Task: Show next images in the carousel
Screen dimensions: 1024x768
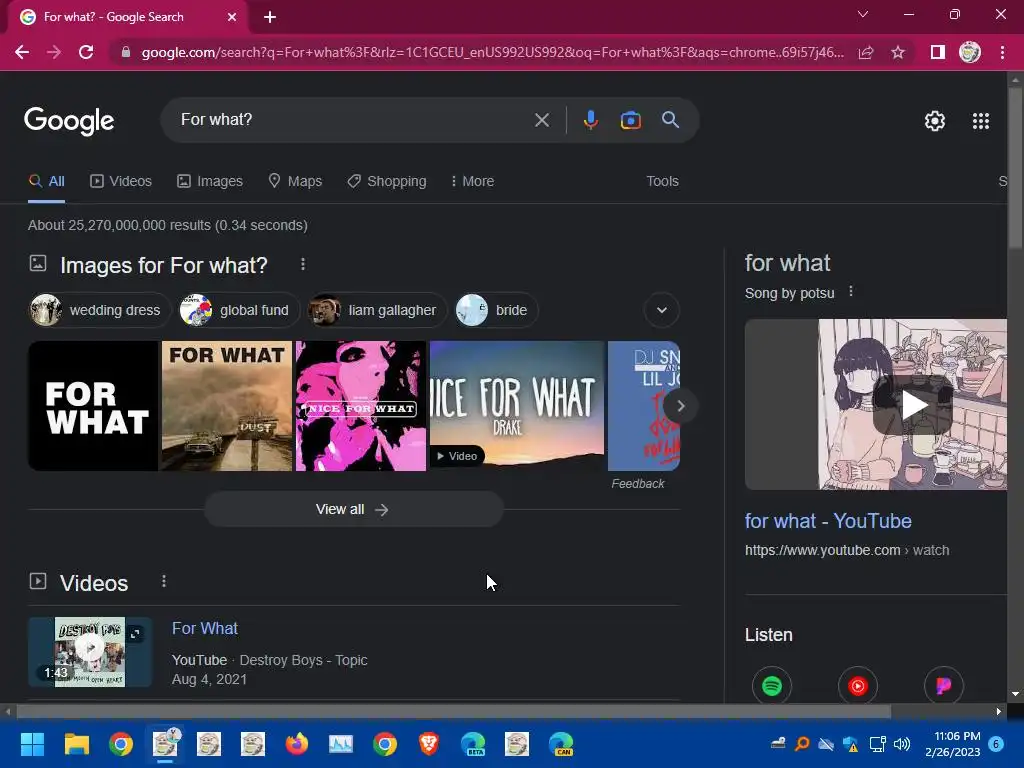Action: [680, 406]
